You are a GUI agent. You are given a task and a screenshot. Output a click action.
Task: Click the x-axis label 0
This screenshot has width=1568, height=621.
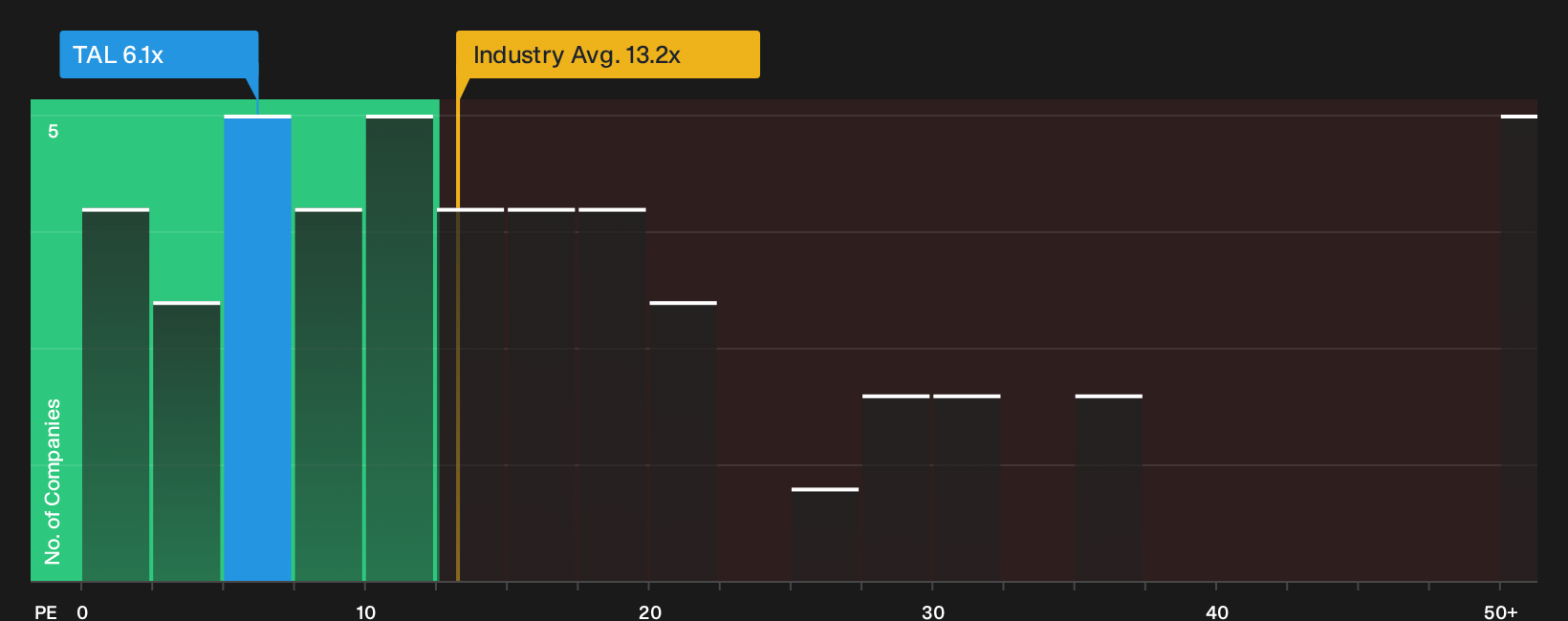(x=82, y=611)
